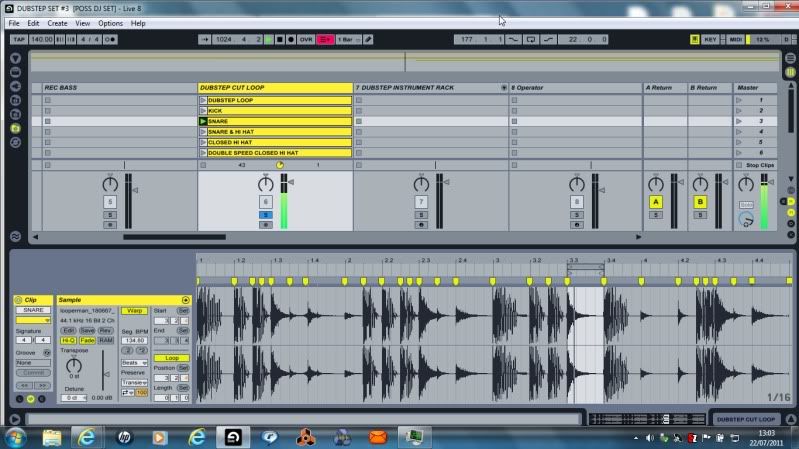Open the clip color dropdown under SNARE
Image resolution: width=799 pixels, height=449 pixels.
[32, 320]
